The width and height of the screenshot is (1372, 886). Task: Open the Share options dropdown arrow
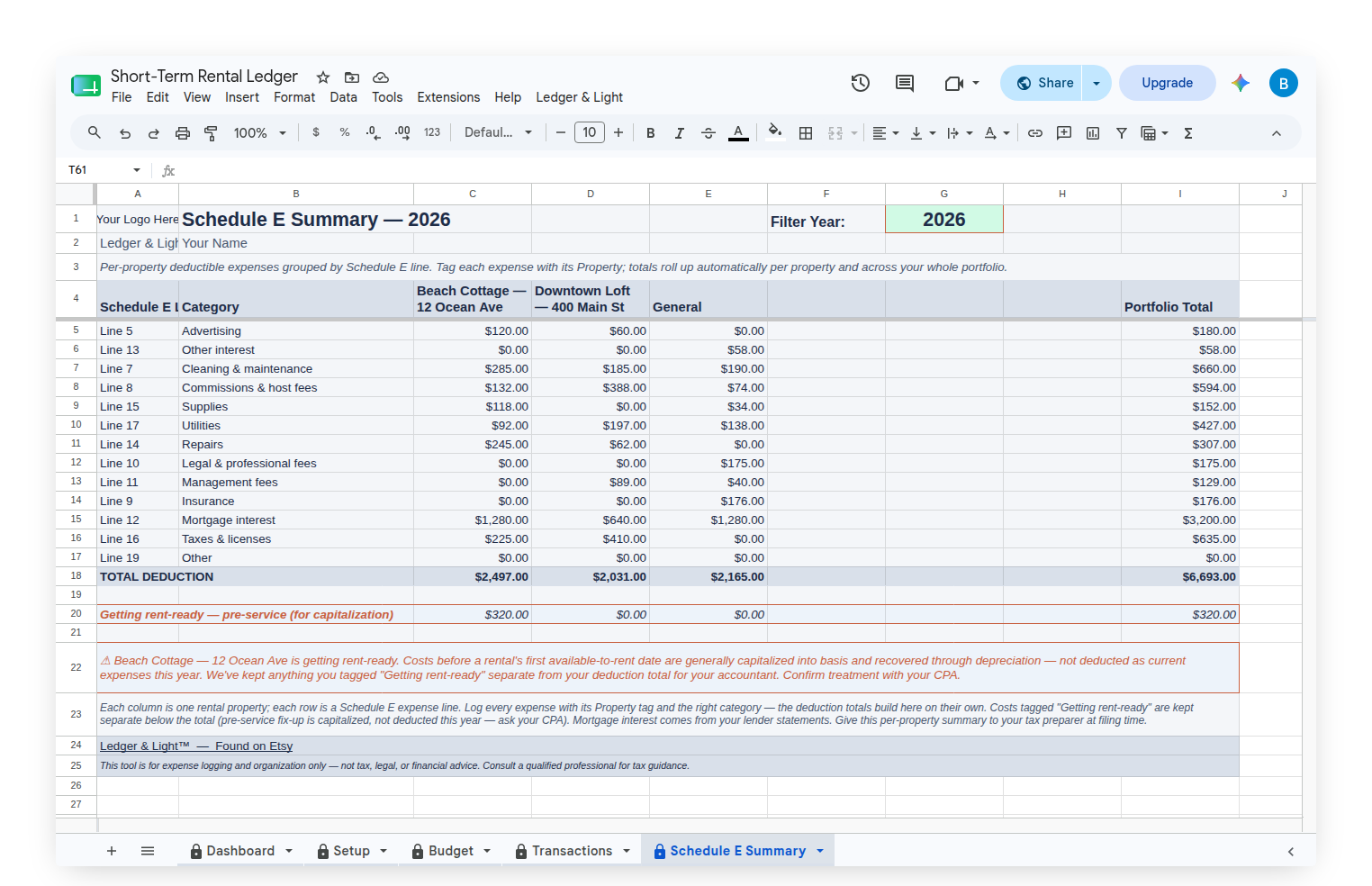1097,83
